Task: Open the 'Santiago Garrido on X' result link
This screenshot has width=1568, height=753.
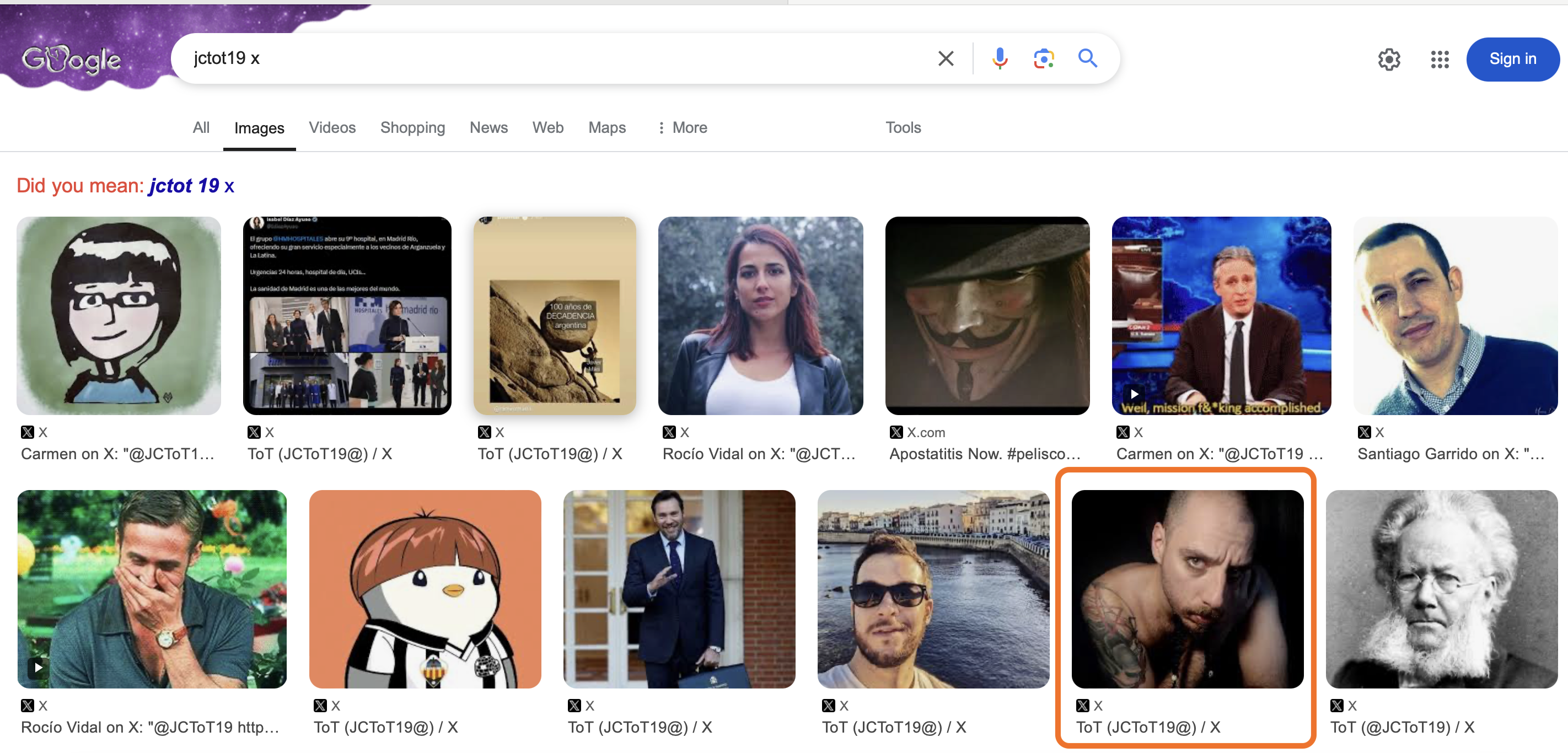Action: click(x=1451, y=454)
